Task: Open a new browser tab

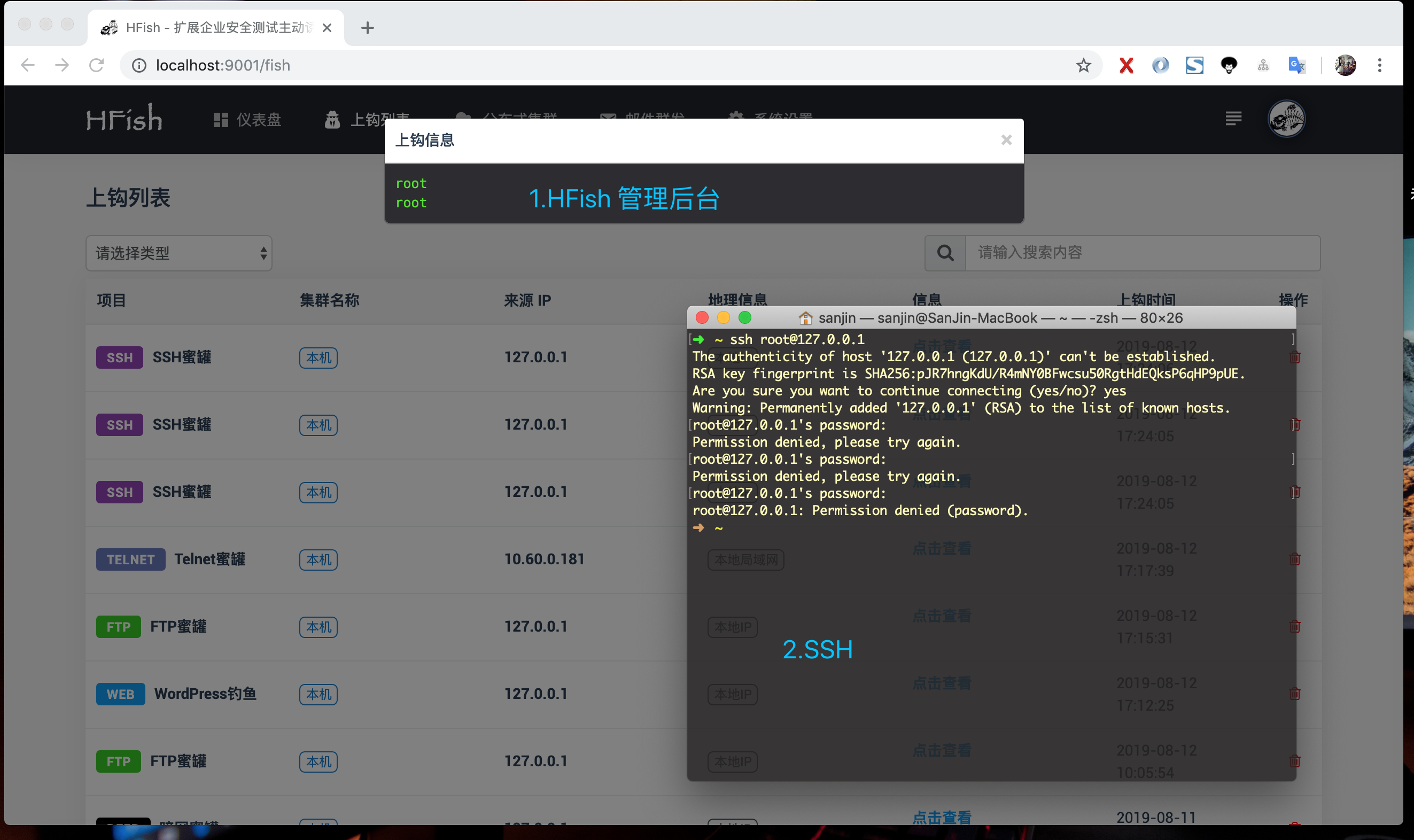Action: pos(367,28)
